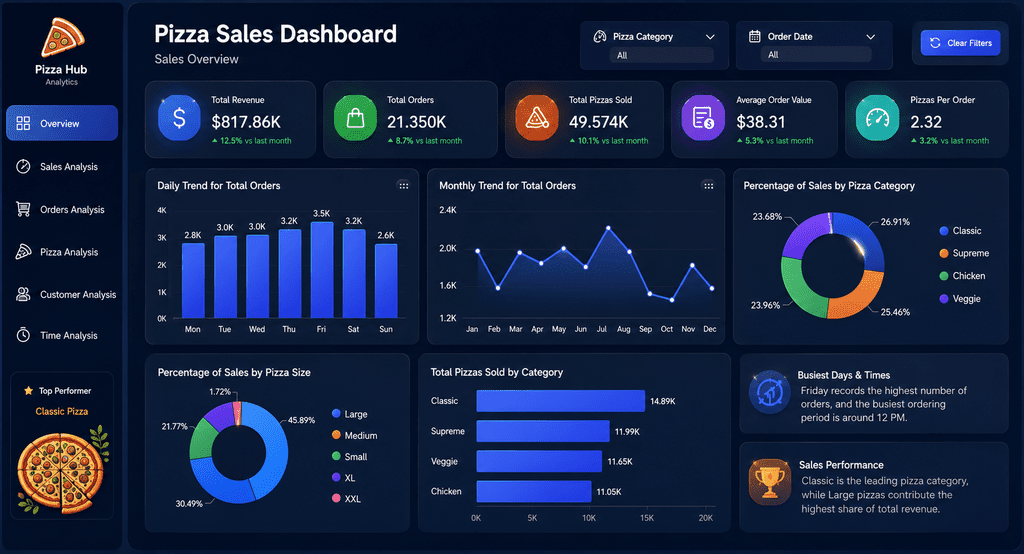
Task: Click the Clear Filters button
Action: coord(961,43)
